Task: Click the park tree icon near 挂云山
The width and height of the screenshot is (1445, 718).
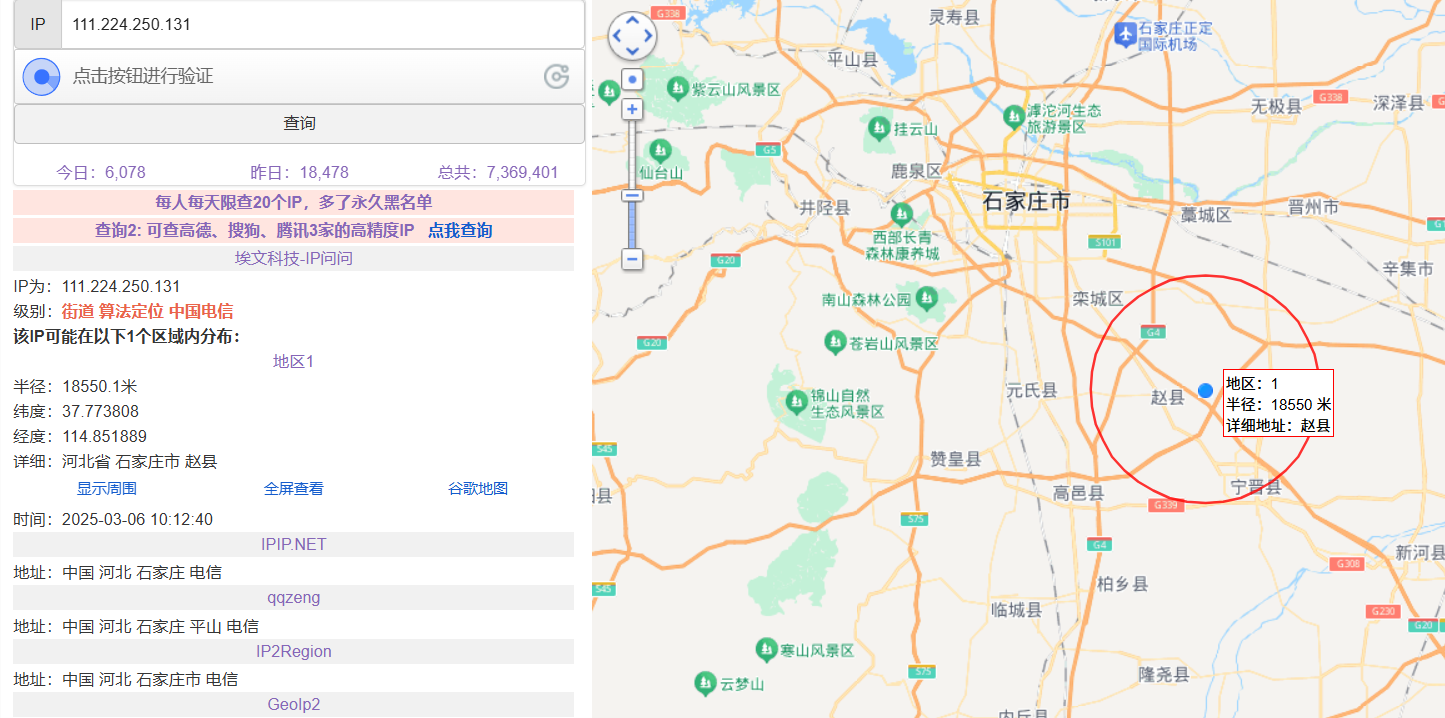Action: (878, 128)
